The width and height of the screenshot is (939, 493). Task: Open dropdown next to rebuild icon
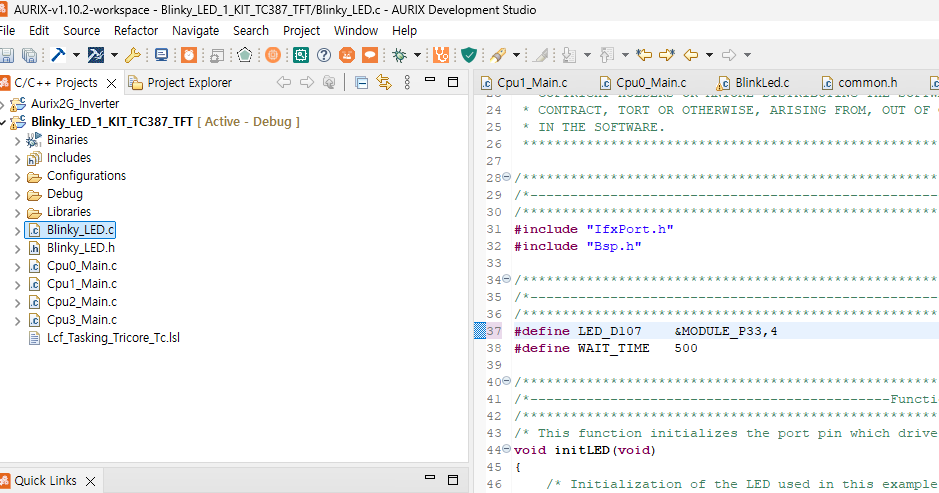click(x=114, y=55)
